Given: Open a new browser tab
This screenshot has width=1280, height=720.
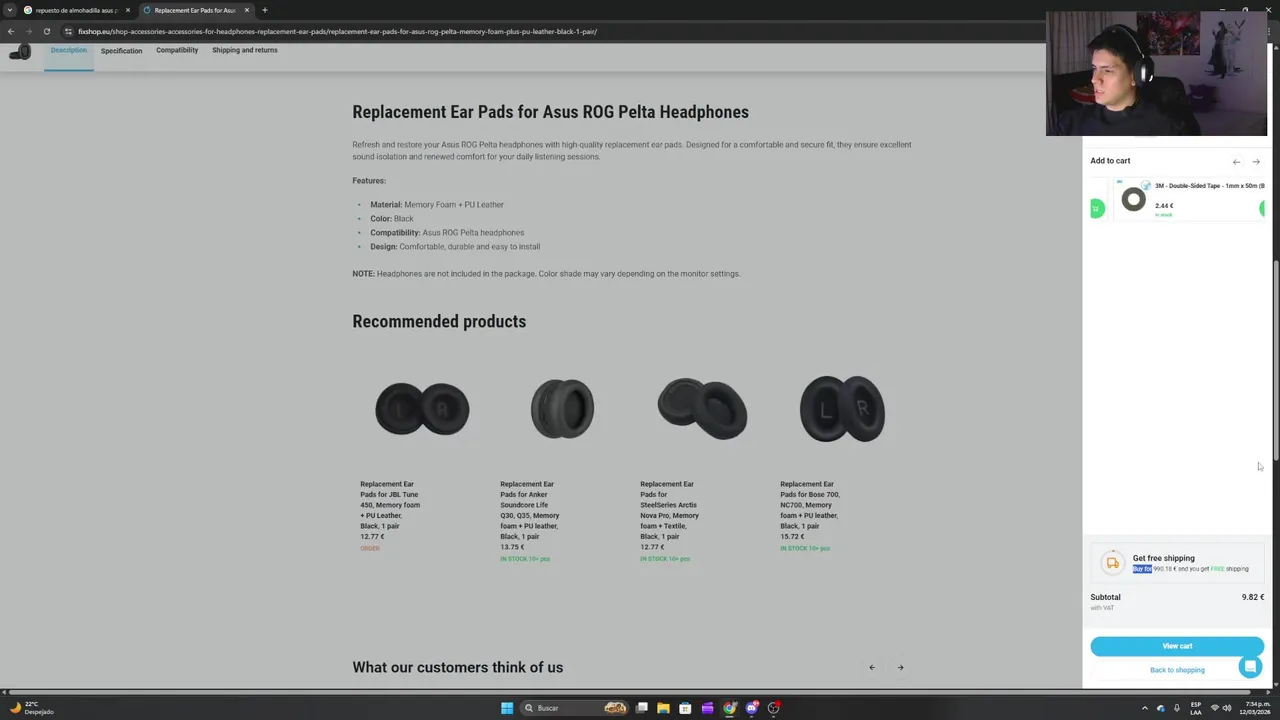Looking at the screenshot, I should (264, 10).
